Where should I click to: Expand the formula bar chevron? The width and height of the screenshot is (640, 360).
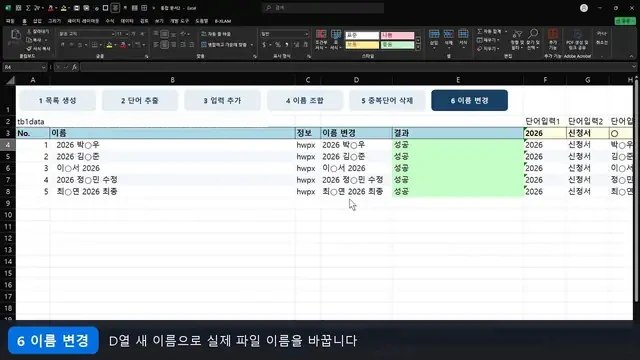(x=633, y=67)
